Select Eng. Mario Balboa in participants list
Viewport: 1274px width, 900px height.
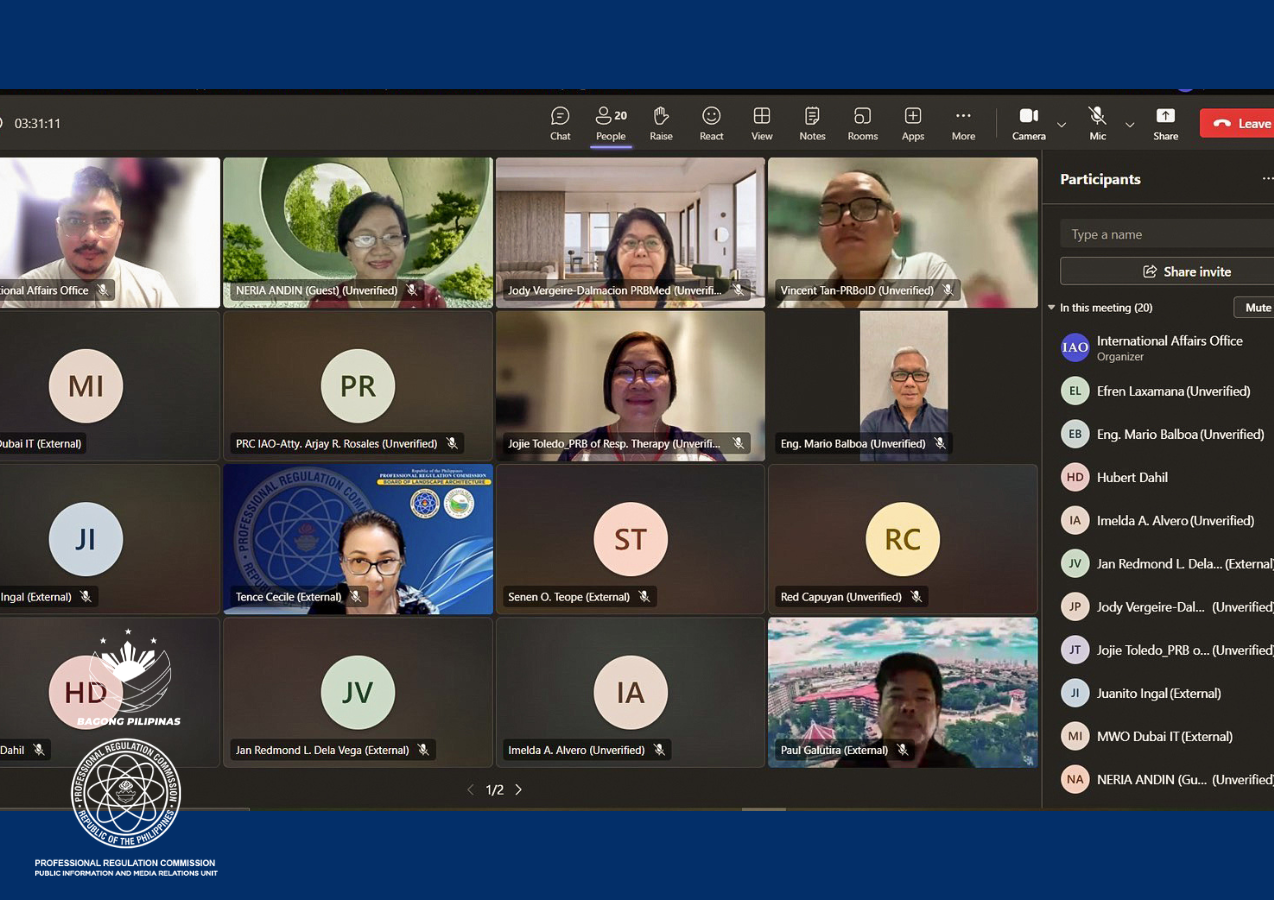1160,434
